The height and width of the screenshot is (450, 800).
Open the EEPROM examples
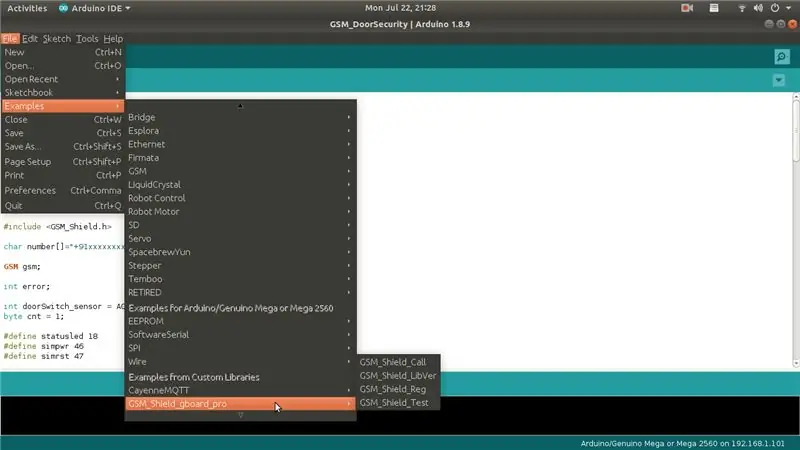pos(240,321)
